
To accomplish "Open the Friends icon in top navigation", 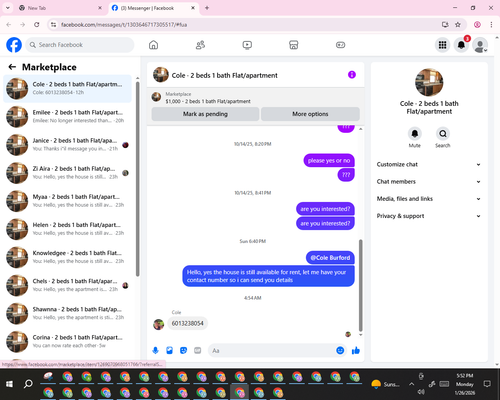I will point(200,45).
